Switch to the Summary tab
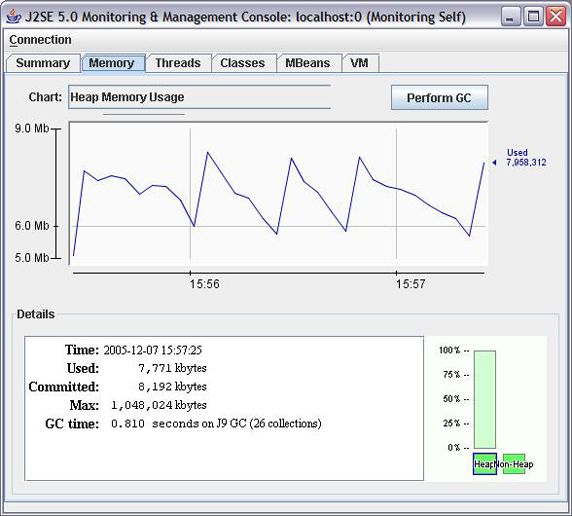 pos(43,63)
